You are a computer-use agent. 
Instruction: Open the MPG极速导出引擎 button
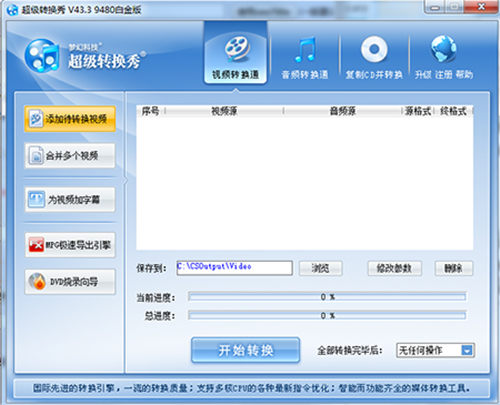click(70, 245)
